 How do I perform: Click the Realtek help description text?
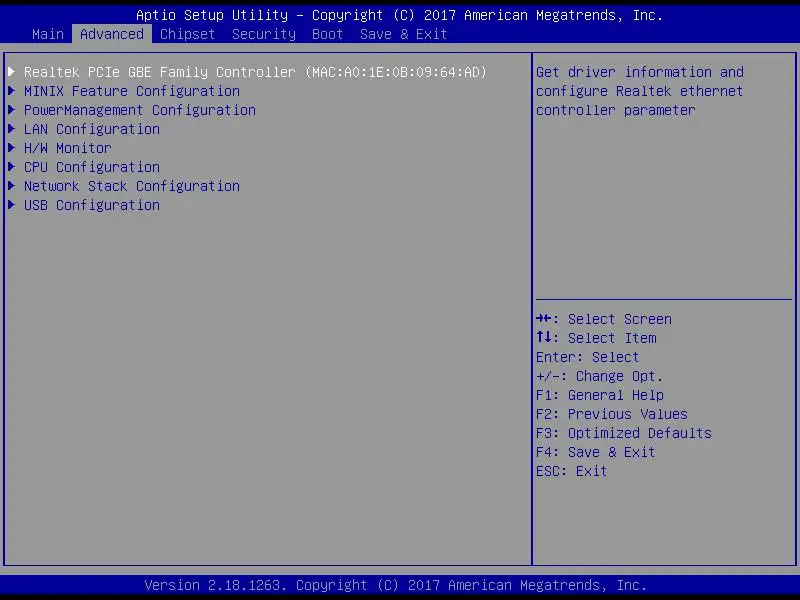tap(639, 91)
